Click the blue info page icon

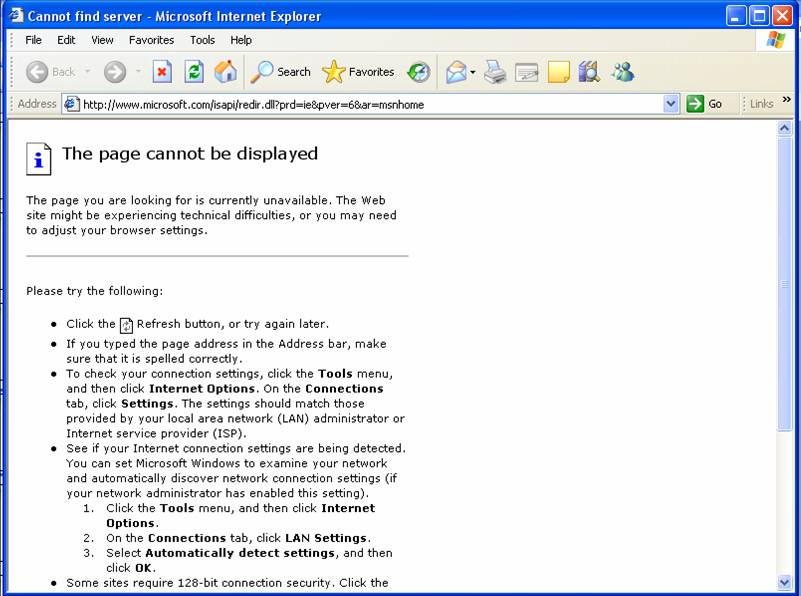(39, 159)
